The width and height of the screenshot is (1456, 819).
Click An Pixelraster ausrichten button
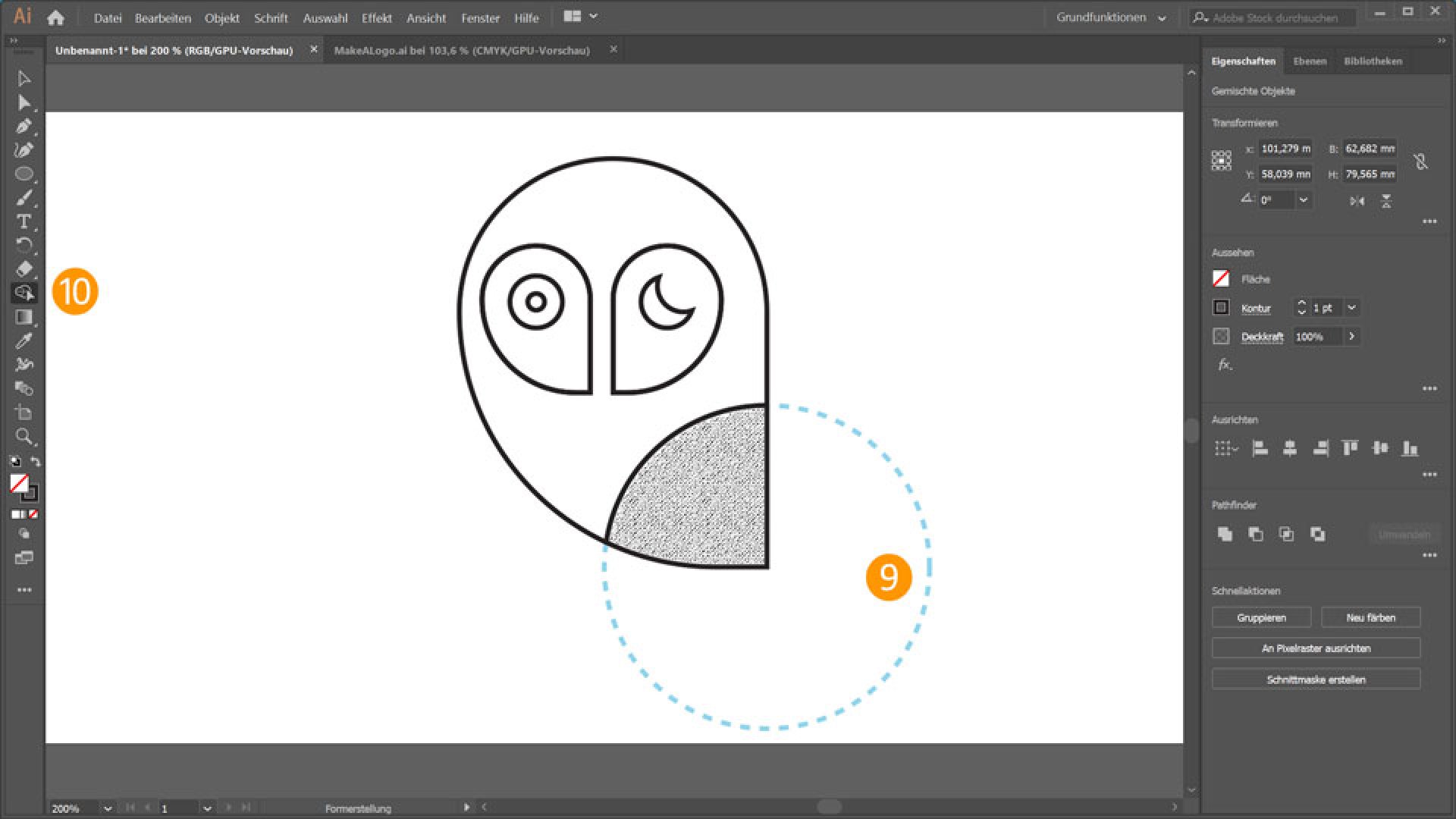tap(1316, 648)
